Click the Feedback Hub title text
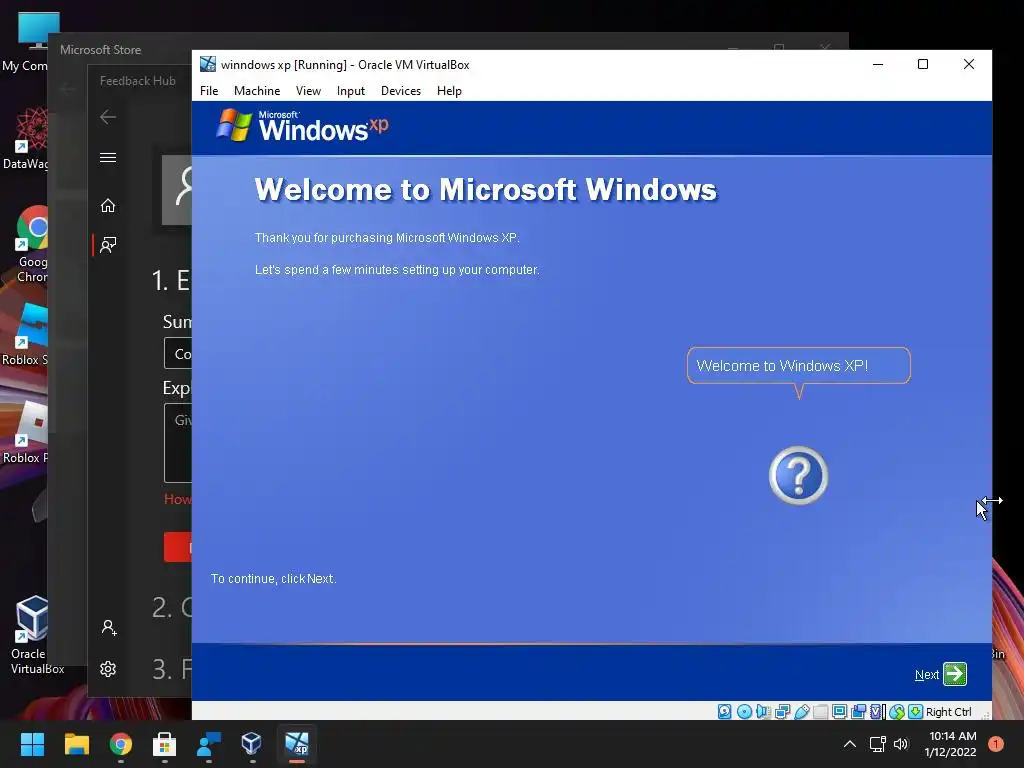1024x768 pixels. click(x=138, y=81)
